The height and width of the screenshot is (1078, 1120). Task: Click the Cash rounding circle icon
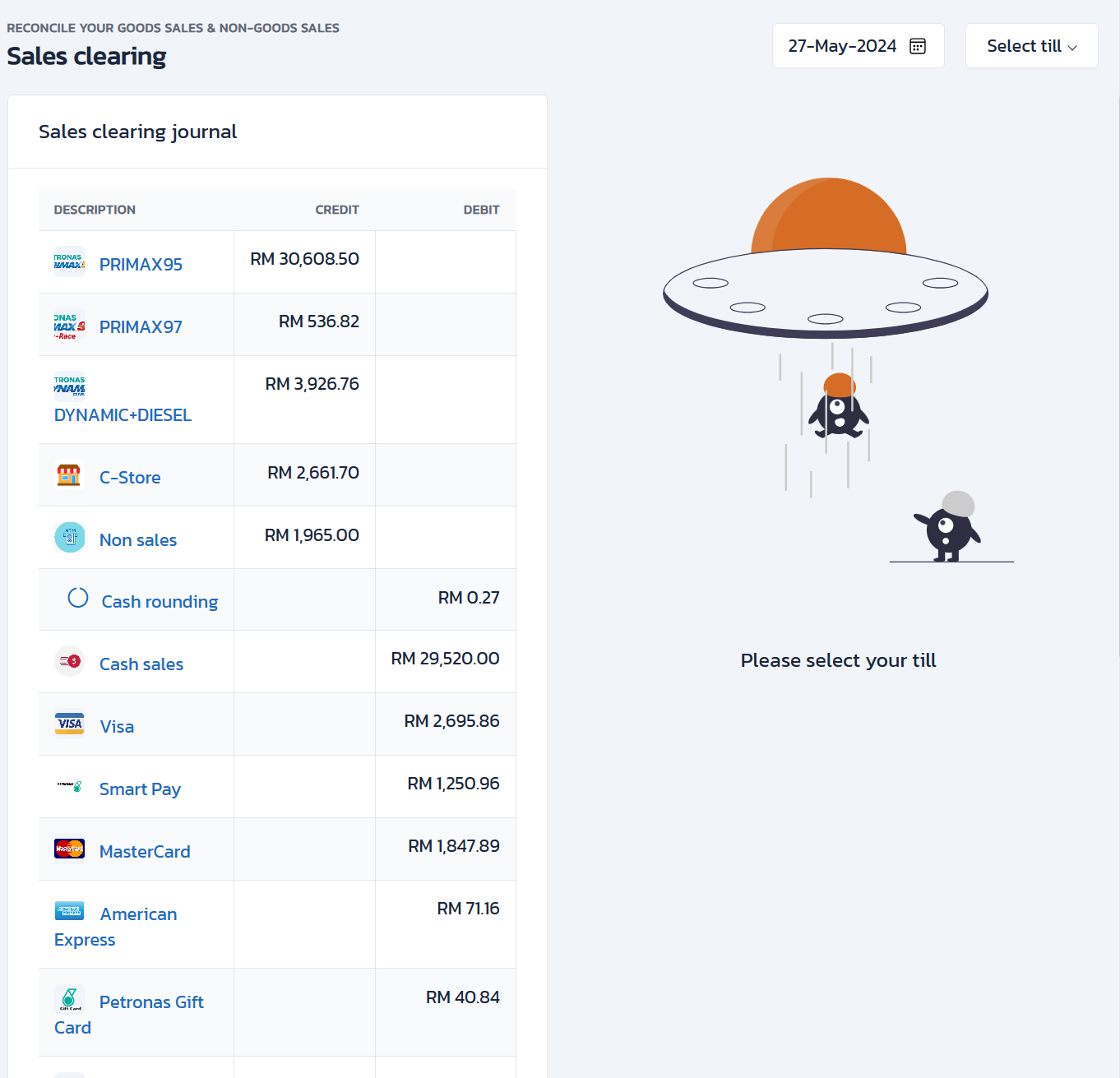click(x=78, y=598)
